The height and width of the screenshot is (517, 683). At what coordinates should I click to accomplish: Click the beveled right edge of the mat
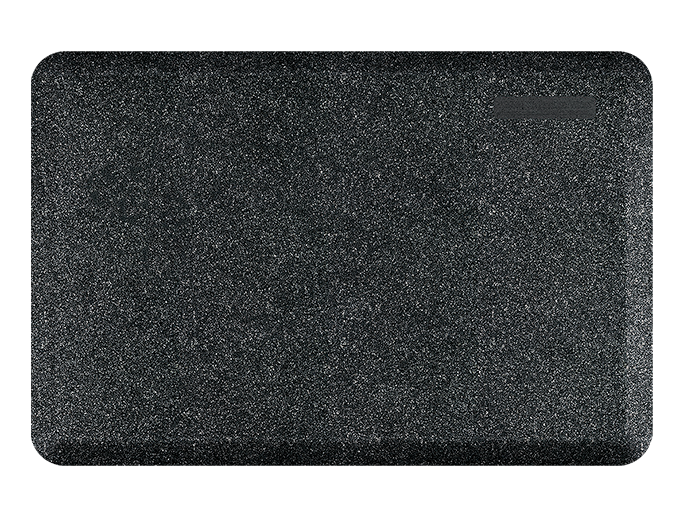pyautogui.click(x=645, y=258)
